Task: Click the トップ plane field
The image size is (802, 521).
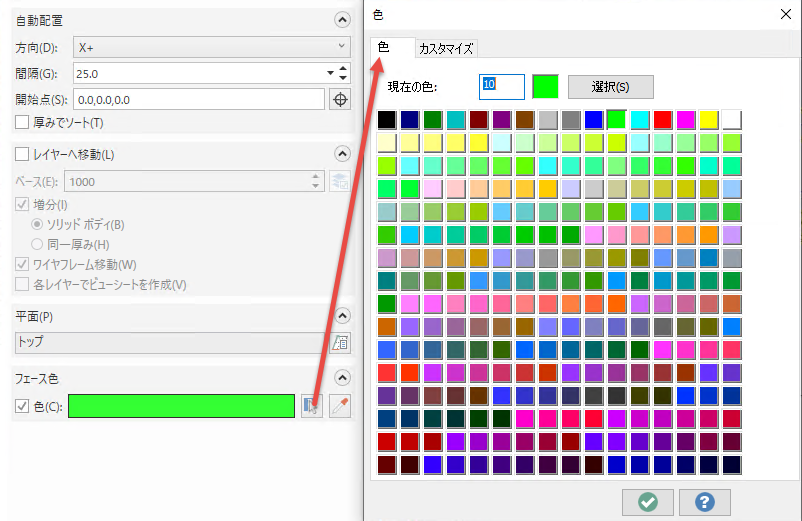Action: (170, 343)
